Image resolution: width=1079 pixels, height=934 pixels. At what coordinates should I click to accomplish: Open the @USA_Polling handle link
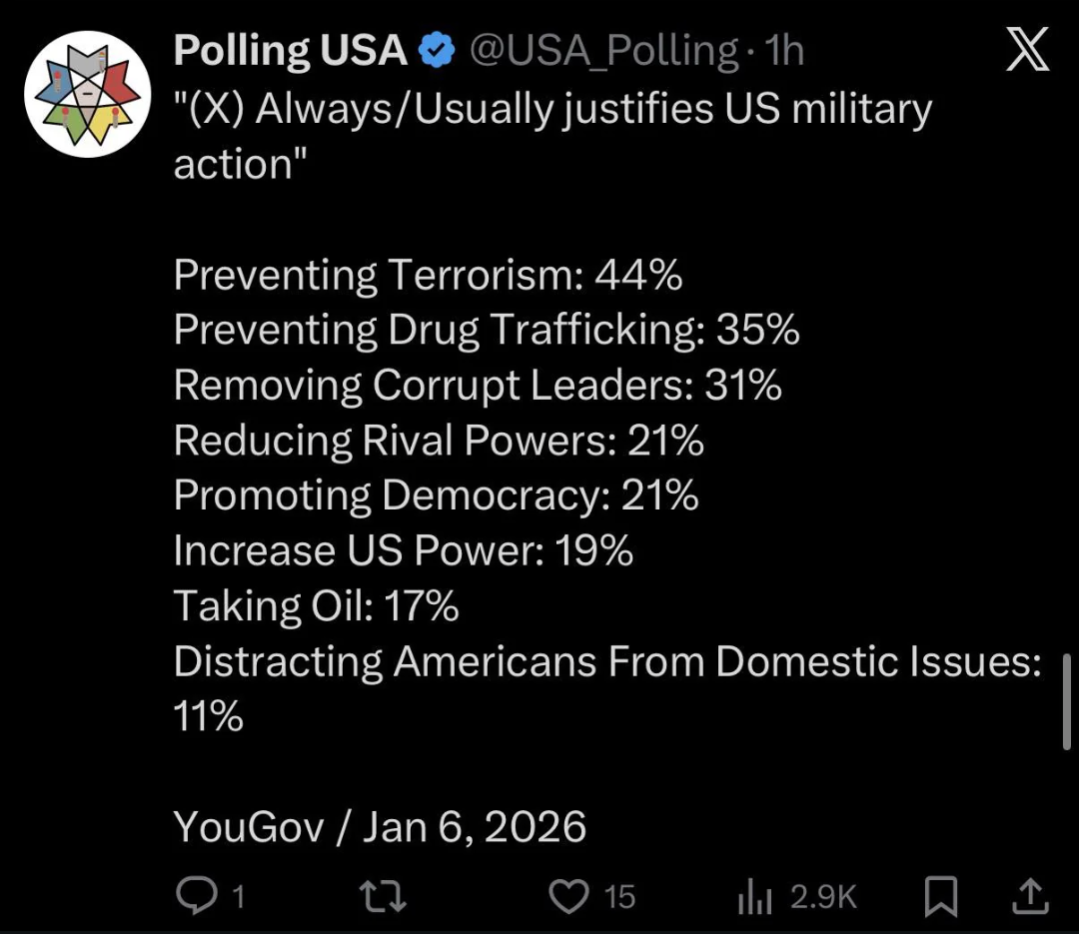(605, 50)
